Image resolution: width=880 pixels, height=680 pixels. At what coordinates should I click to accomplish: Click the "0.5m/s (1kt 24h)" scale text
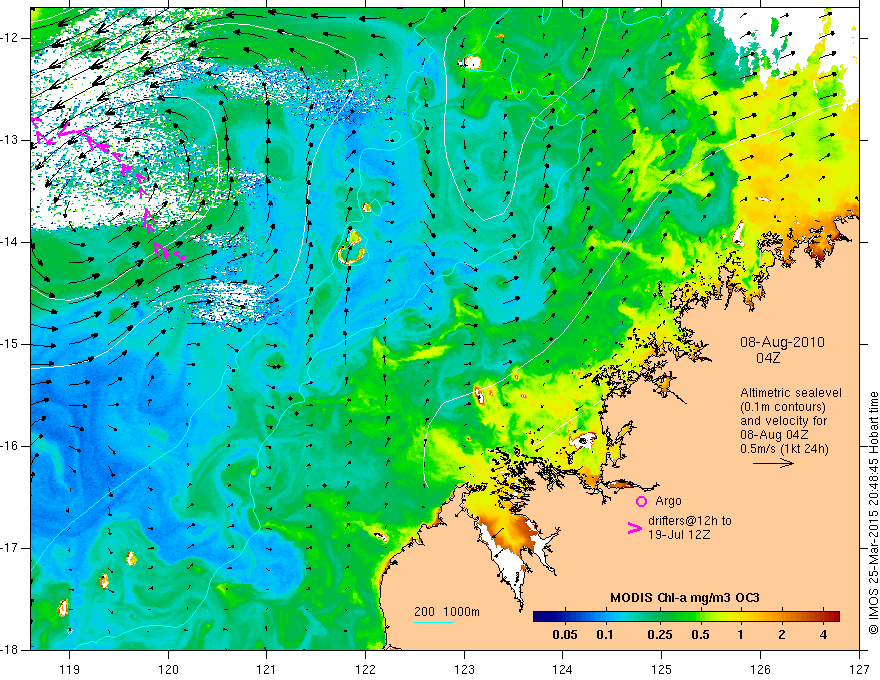784,449
